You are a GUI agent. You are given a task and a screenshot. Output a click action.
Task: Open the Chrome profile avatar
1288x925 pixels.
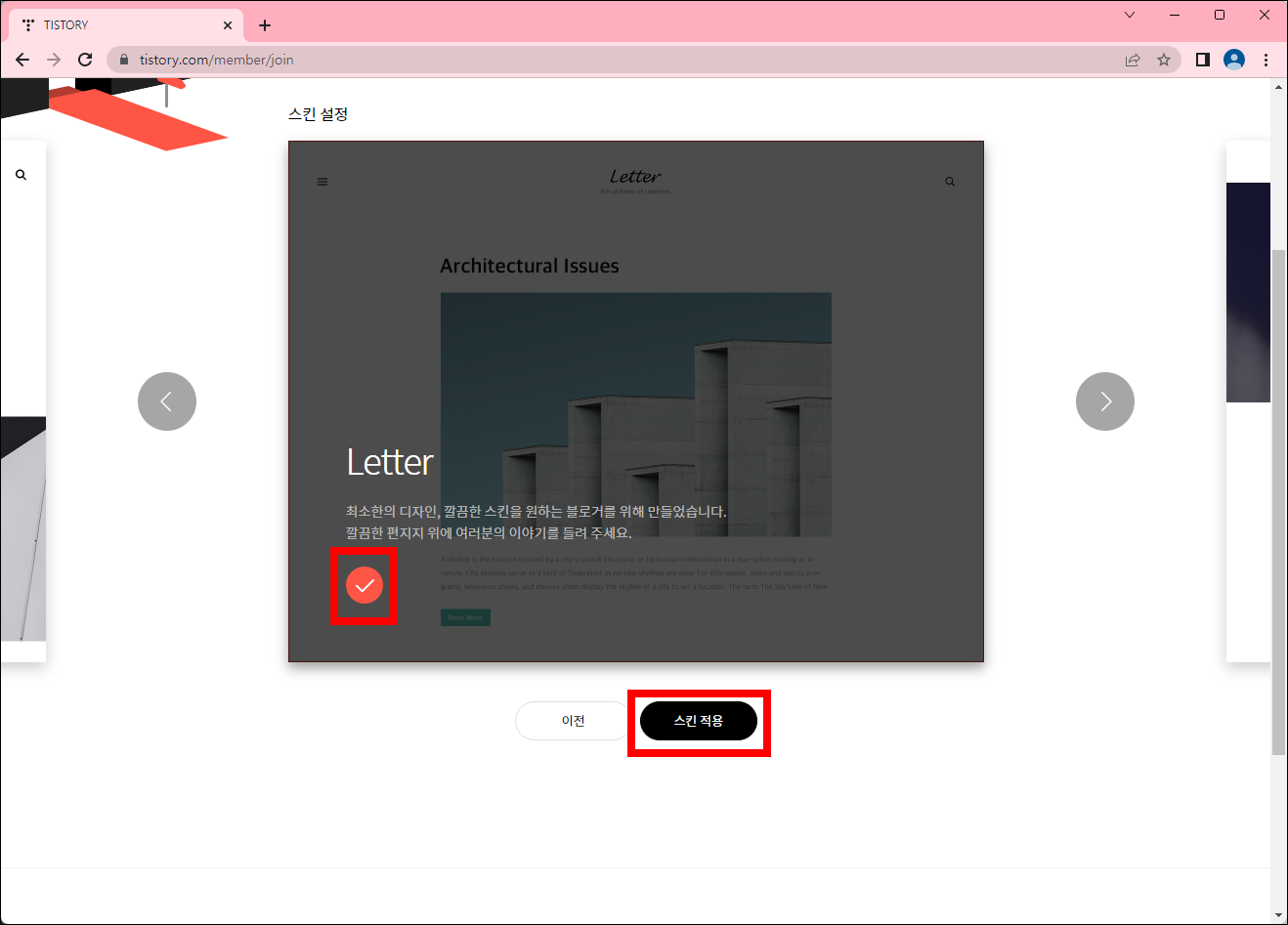[x=1234, y=60]
